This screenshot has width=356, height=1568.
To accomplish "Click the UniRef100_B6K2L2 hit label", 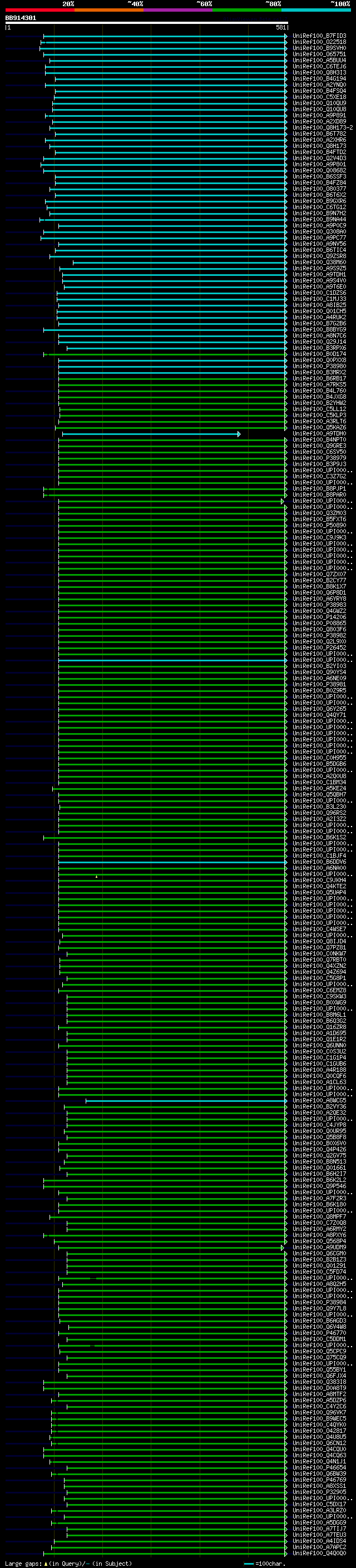I will (319, 1180).
